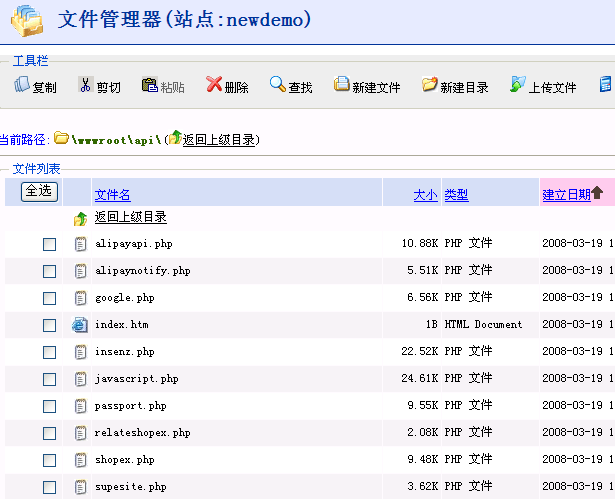Click the New Directory (新建目录) folder icon

430,86
